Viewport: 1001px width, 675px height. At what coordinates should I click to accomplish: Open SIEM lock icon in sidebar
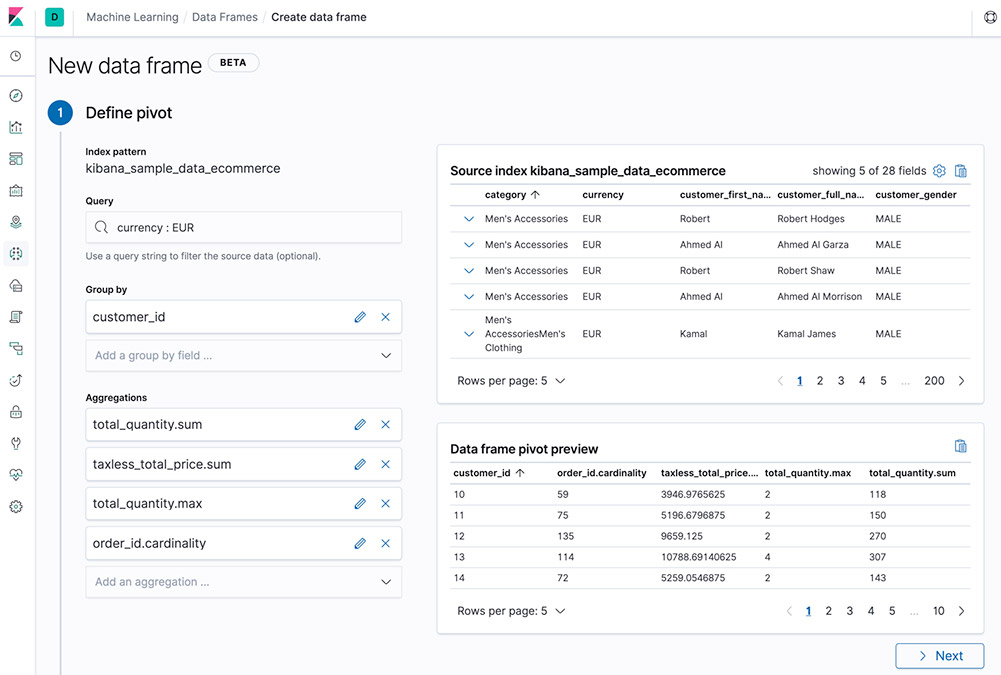pyautogui.click(x=16, y=412)
